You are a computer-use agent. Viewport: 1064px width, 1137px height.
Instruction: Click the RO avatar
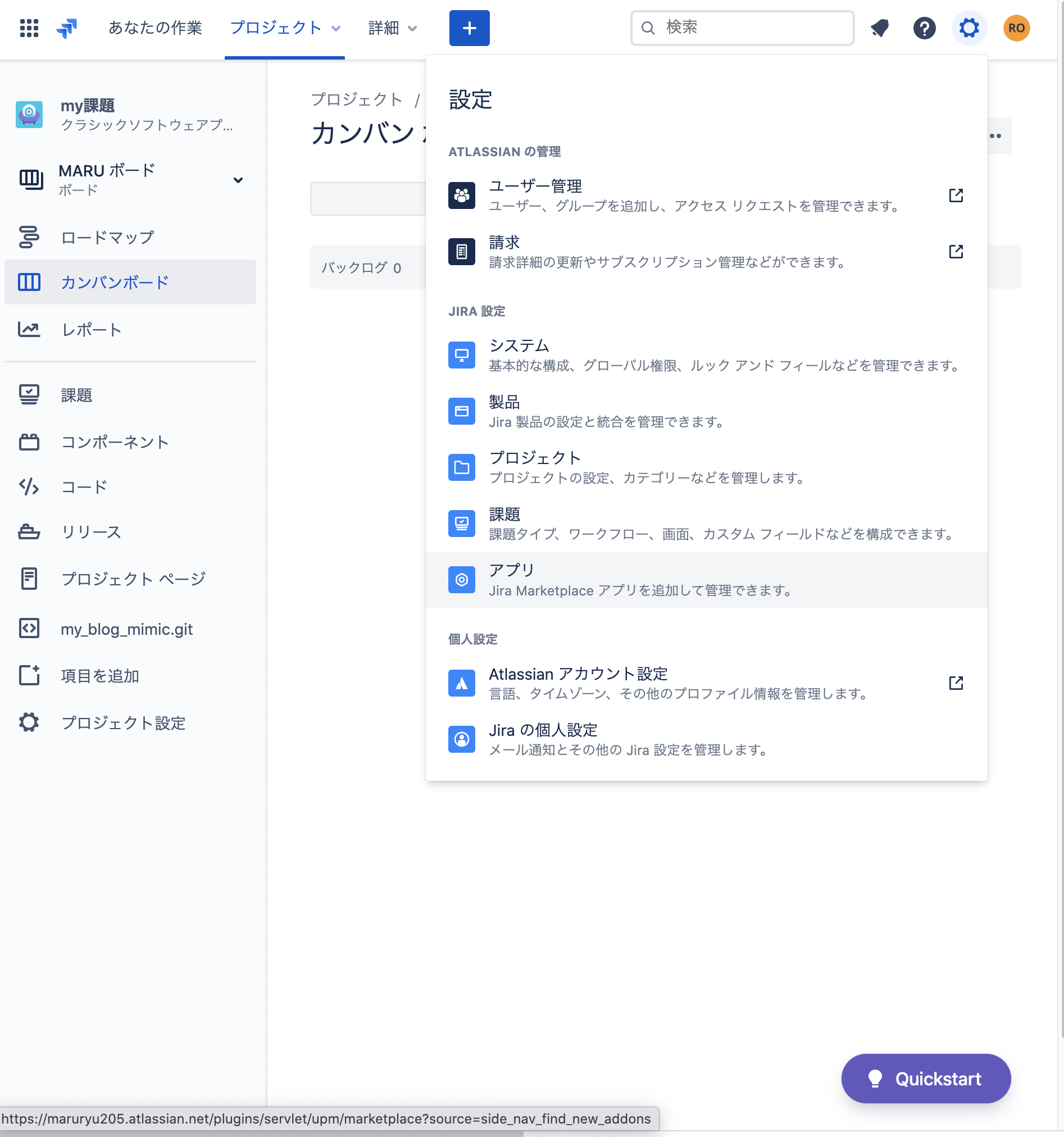[1016, 28]
